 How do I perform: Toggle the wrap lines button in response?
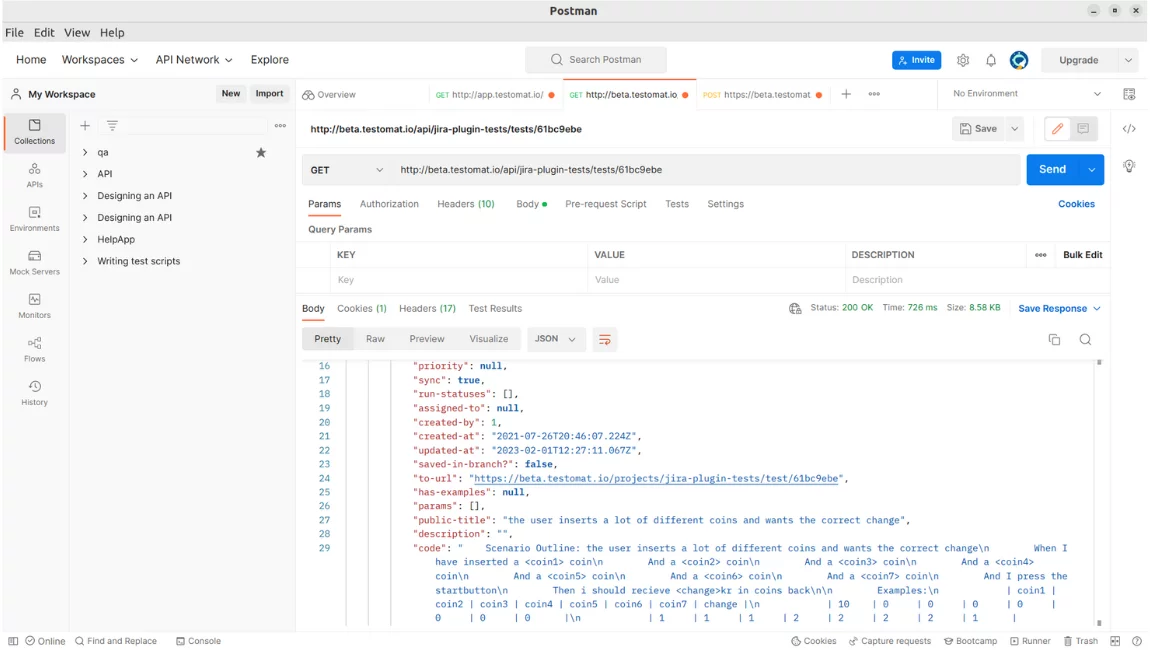coord(604,339)
